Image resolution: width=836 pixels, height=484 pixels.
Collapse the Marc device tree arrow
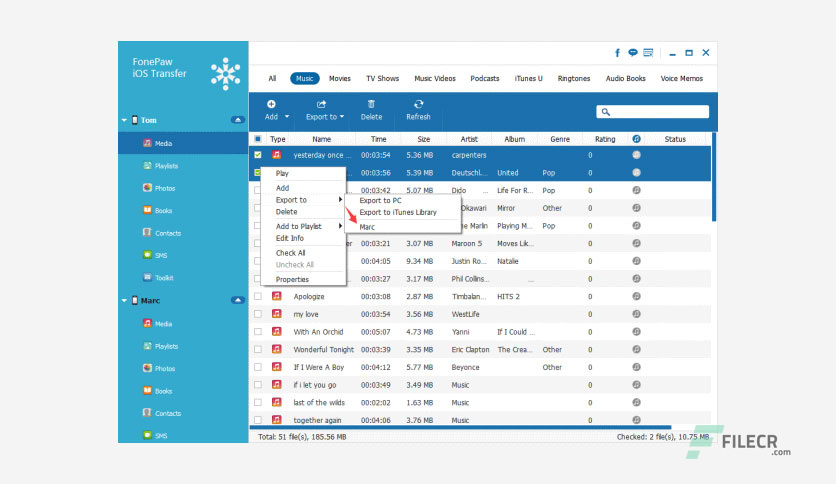[124, 301]
